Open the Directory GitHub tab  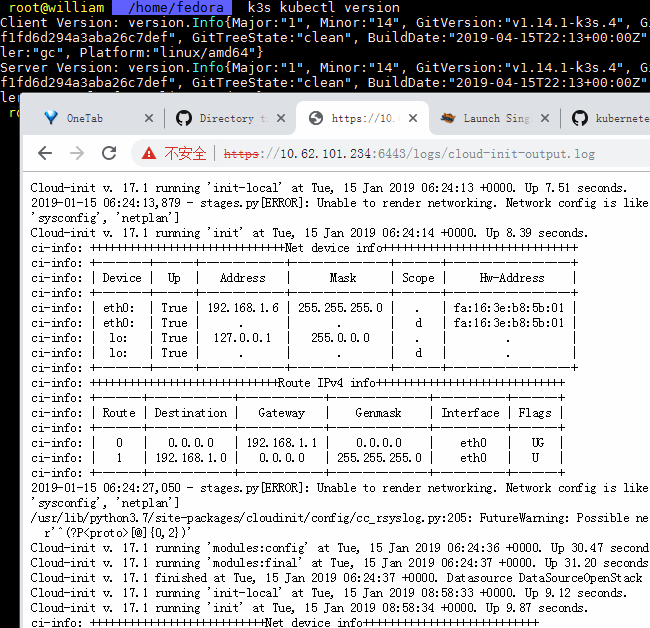pos(230,118)
